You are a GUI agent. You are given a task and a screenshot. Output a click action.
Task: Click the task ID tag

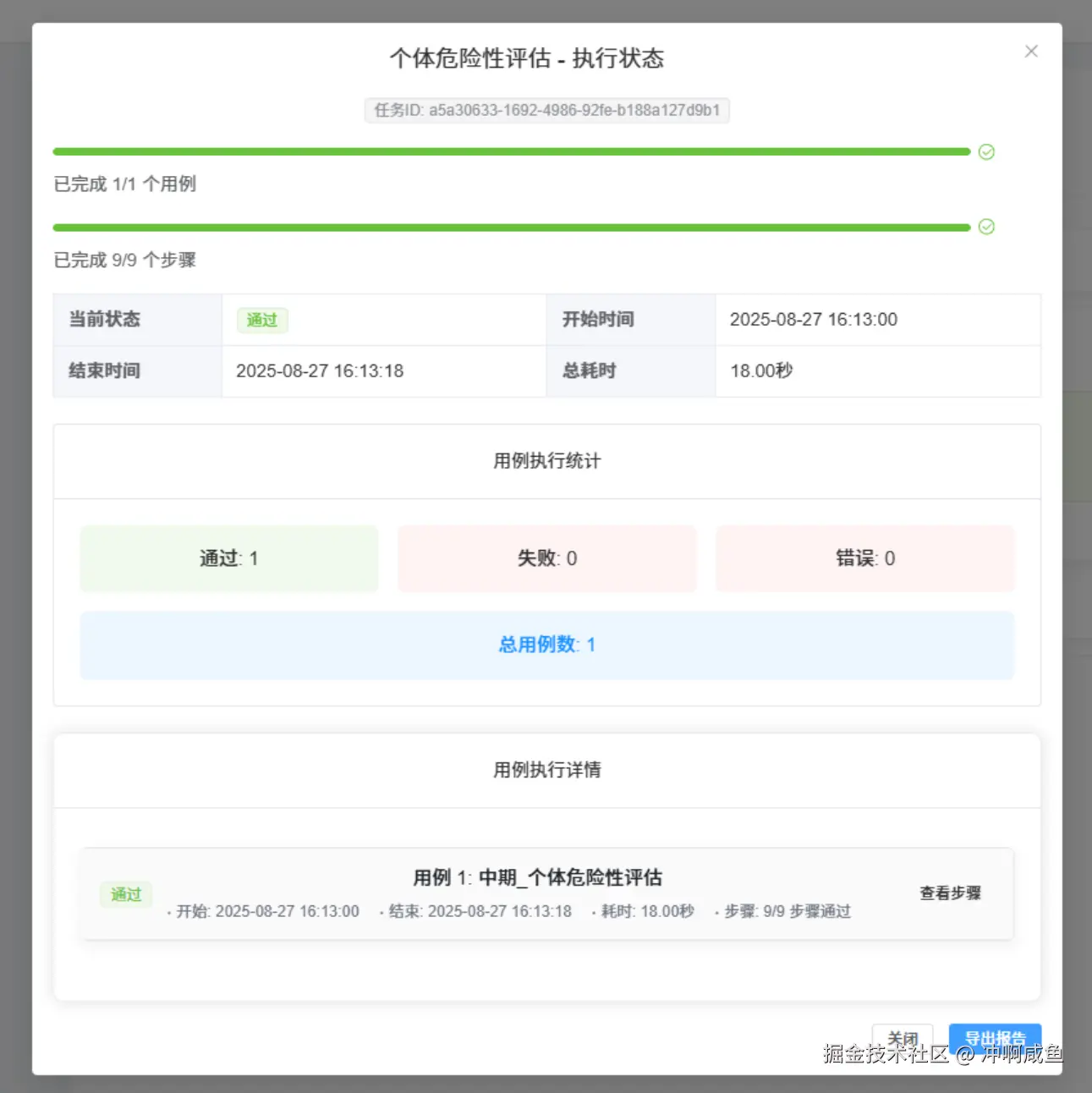click(x=547, y=110)
